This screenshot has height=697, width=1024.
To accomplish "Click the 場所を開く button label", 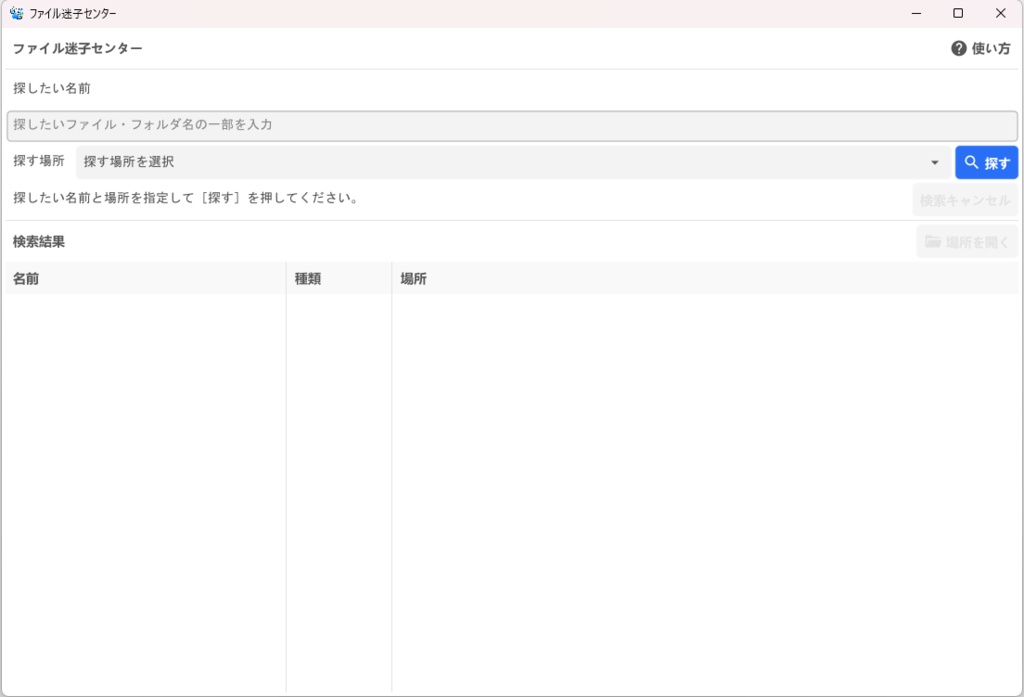I will tap(977, 242).
